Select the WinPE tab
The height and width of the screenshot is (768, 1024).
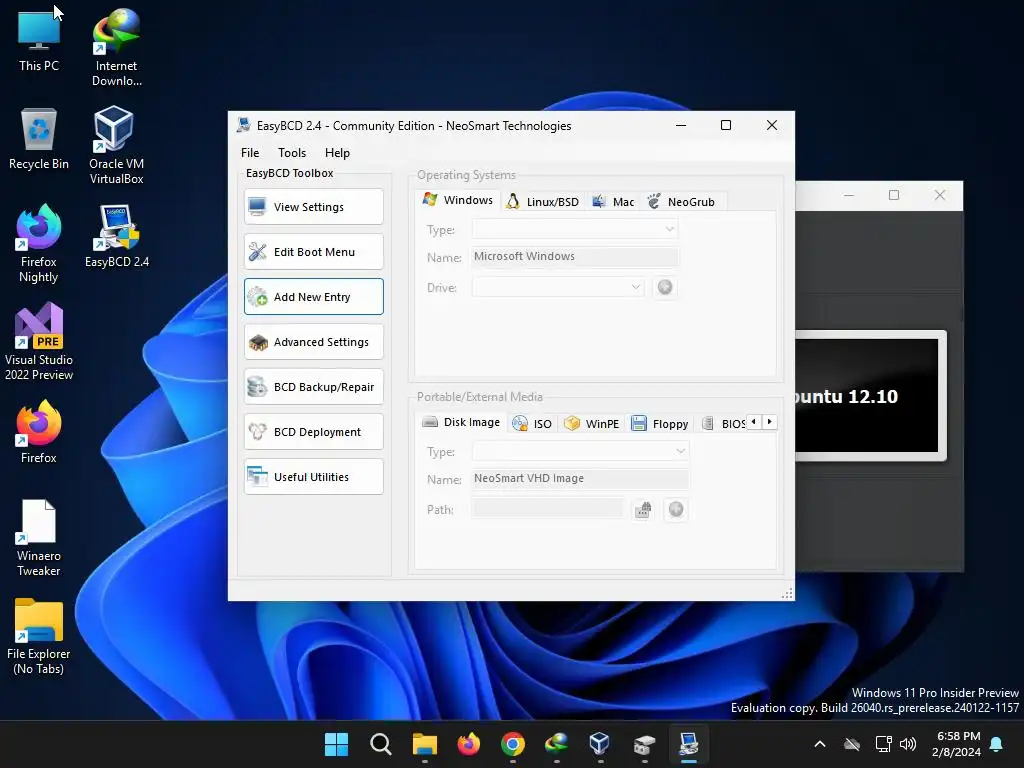[x=592, y=424]
